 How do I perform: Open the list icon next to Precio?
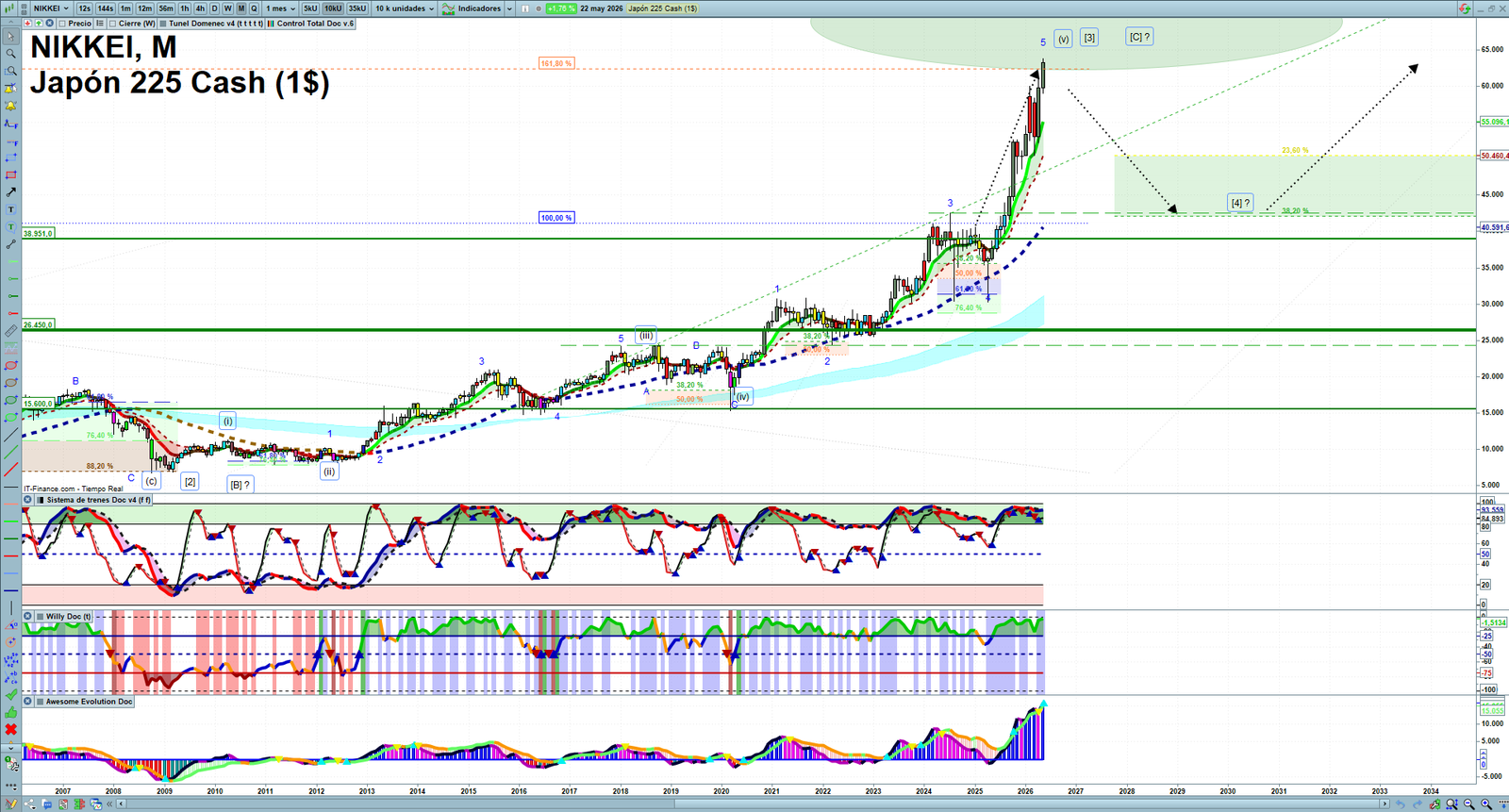click(100, 24)
